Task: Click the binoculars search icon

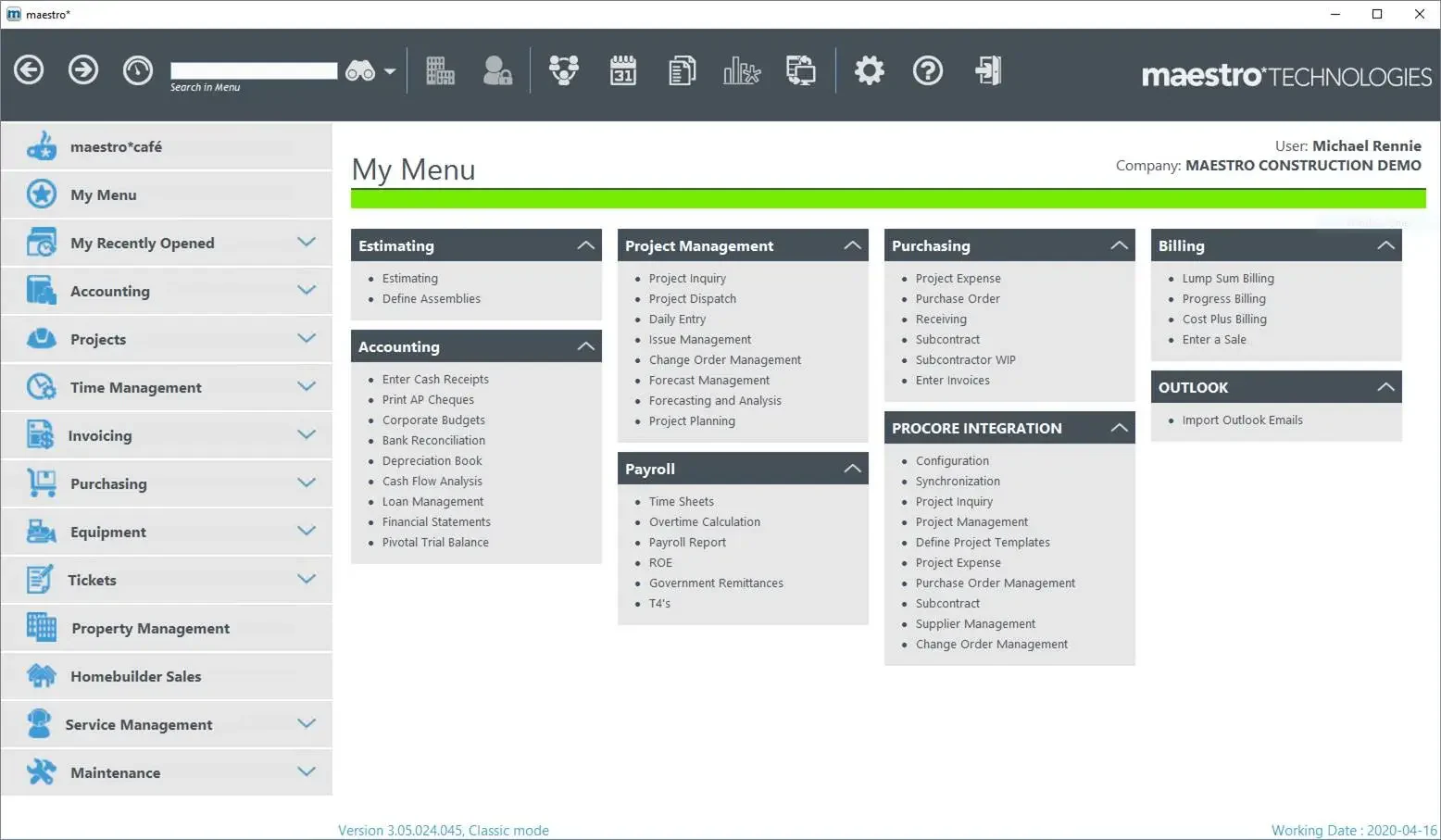Action: tap(360, 71)
